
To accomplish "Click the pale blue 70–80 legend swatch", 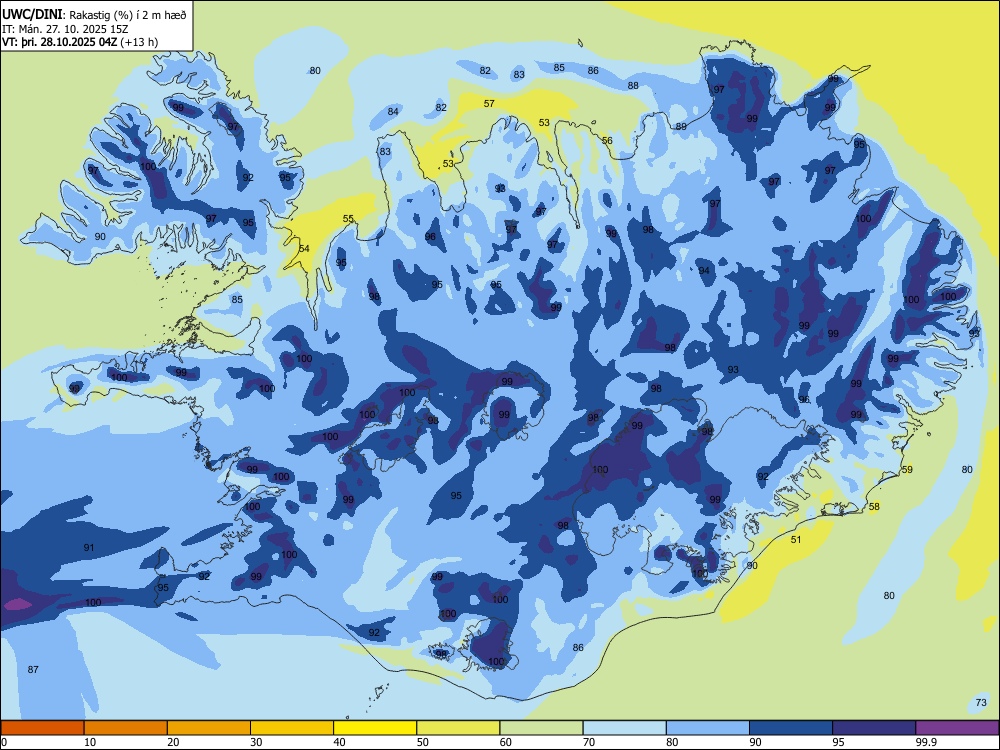I will pos(624,728).
